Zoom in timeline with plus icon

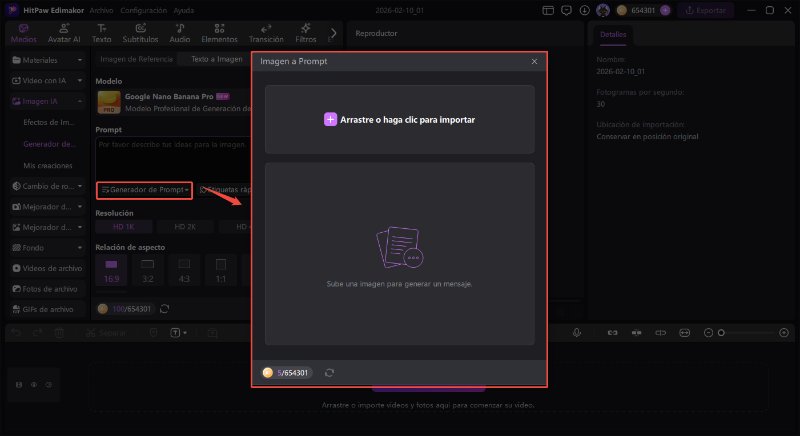click(x=784, y=332)
